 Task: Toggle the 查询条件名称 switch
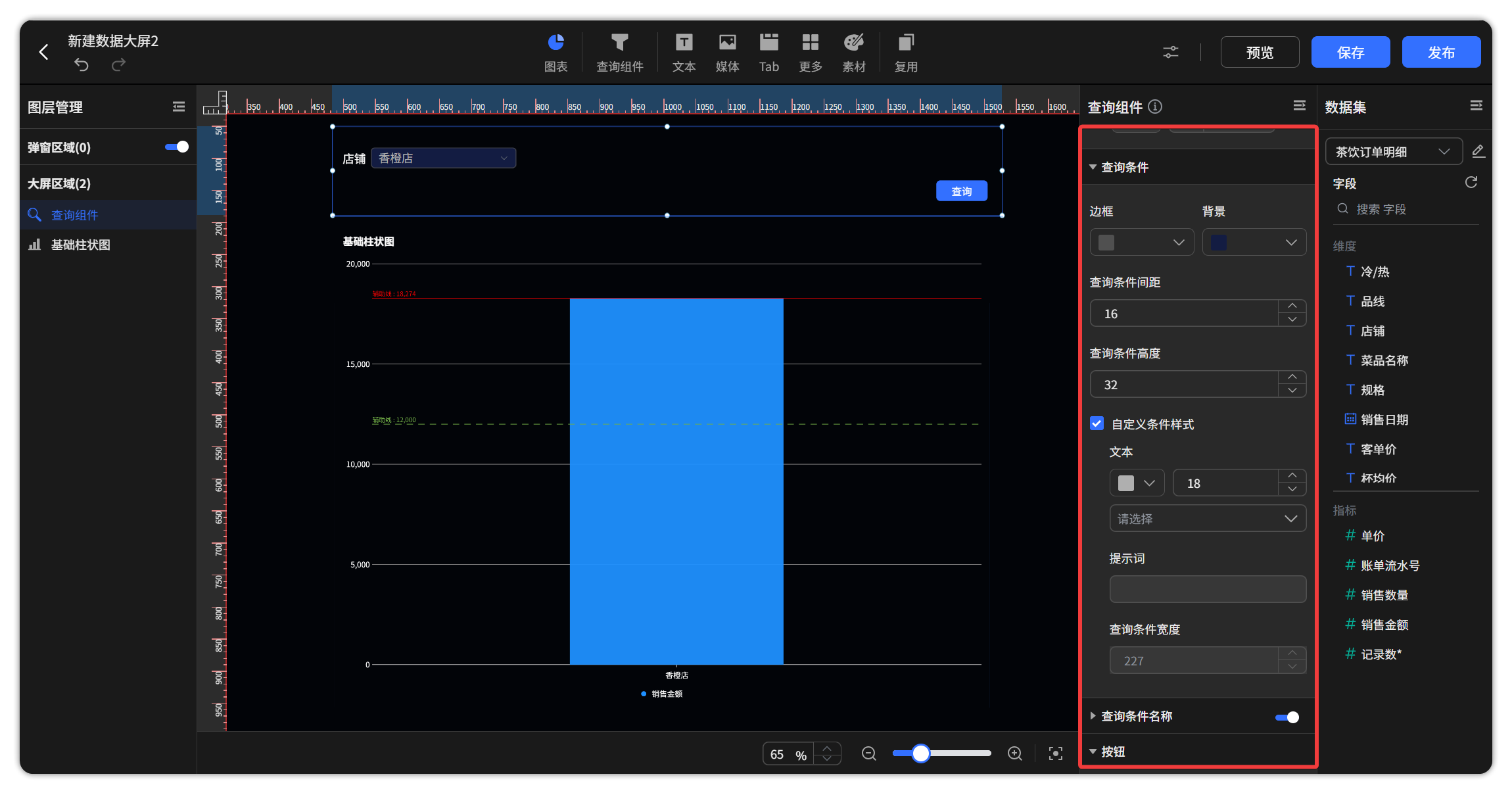(x=1287, y=717)
